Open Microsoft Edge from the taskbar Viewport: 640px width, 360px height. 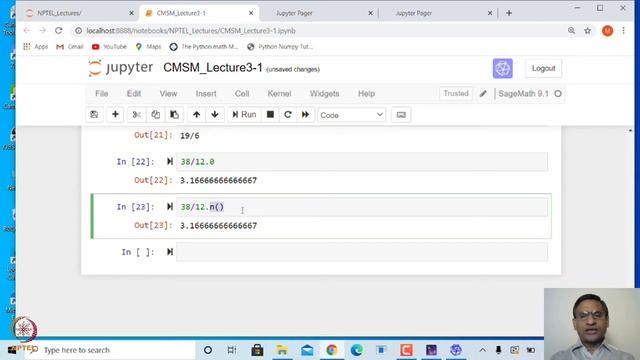pyautogui.click(x=356, y=350)
